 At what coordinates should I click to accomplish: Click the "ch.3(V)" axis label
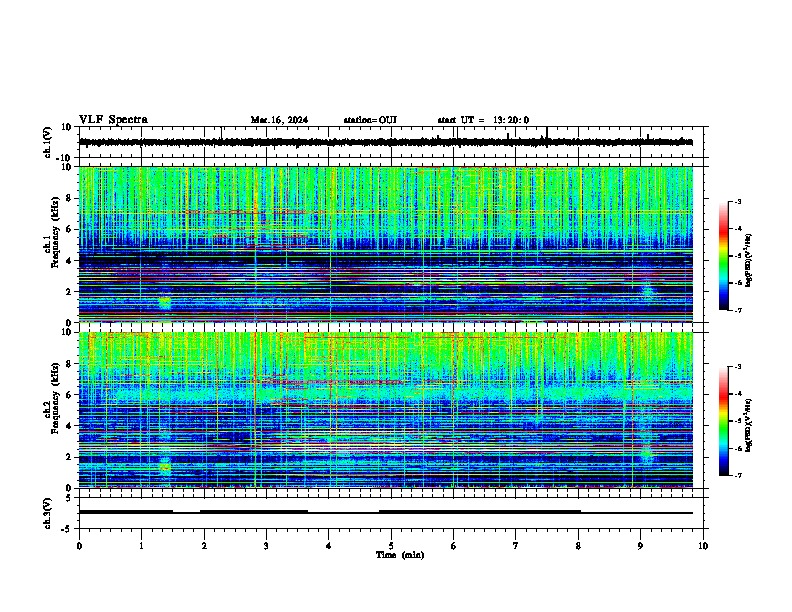click(x=48, y=514)
